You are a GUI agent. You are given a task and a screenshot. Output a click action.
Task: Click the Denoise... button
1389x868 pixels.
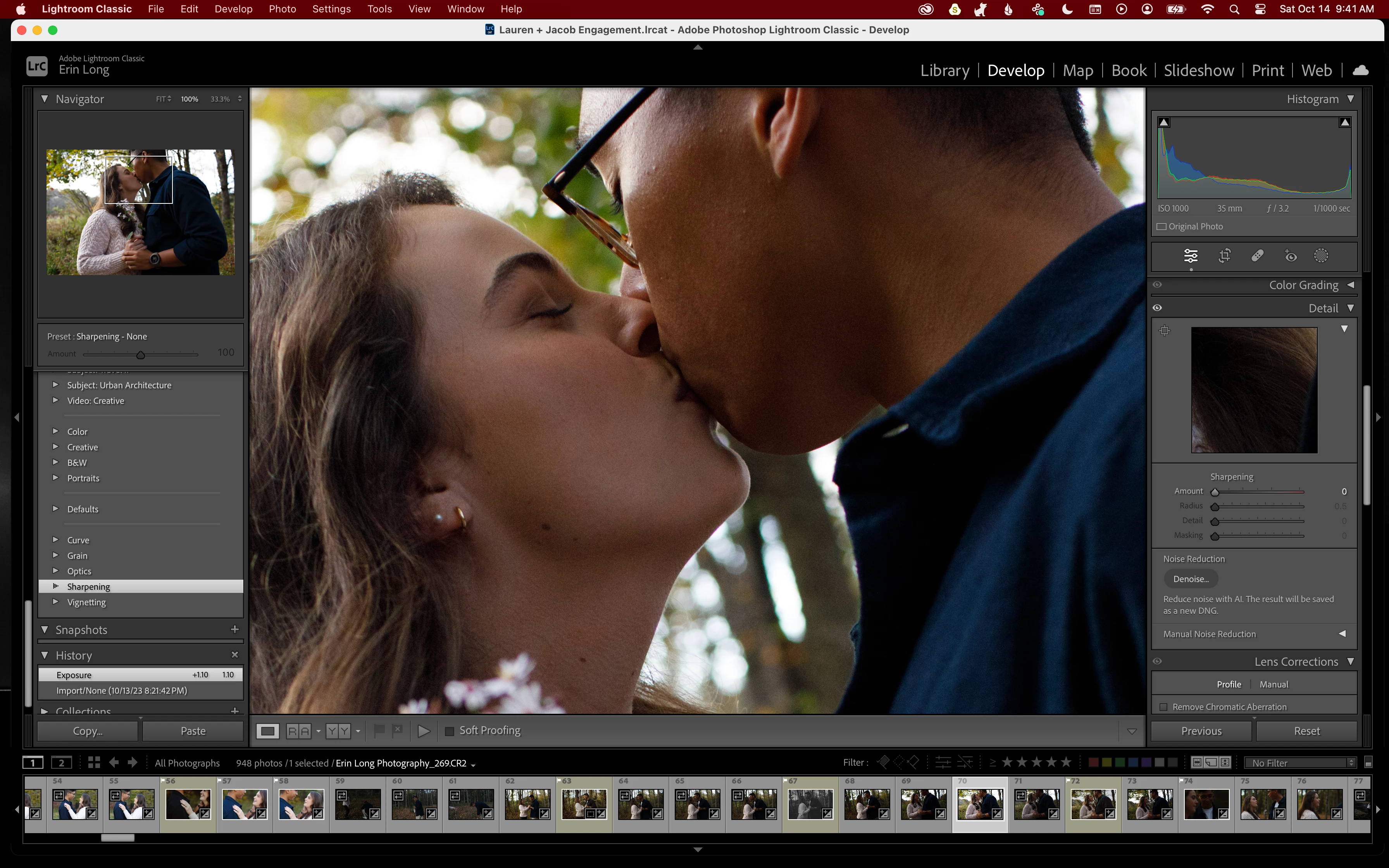(1191, 579)
